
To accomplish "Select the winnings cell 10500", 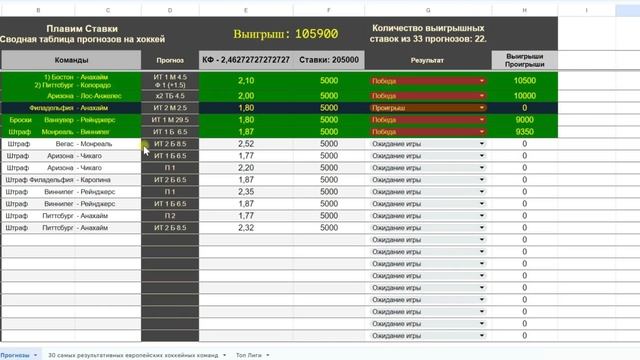I will coord(524,81).
